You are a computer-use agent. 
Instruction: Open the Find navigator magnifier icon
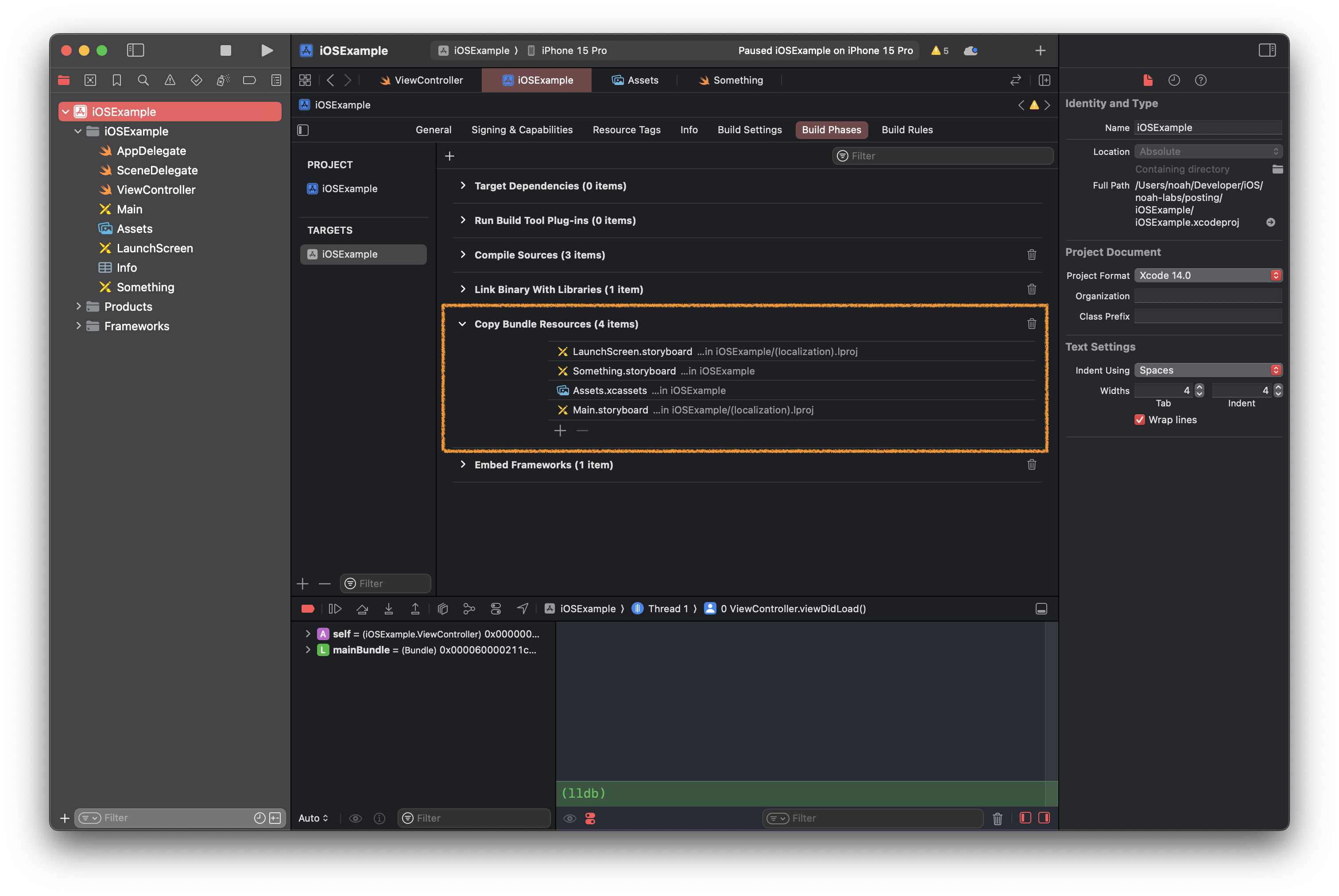point(143,81)
